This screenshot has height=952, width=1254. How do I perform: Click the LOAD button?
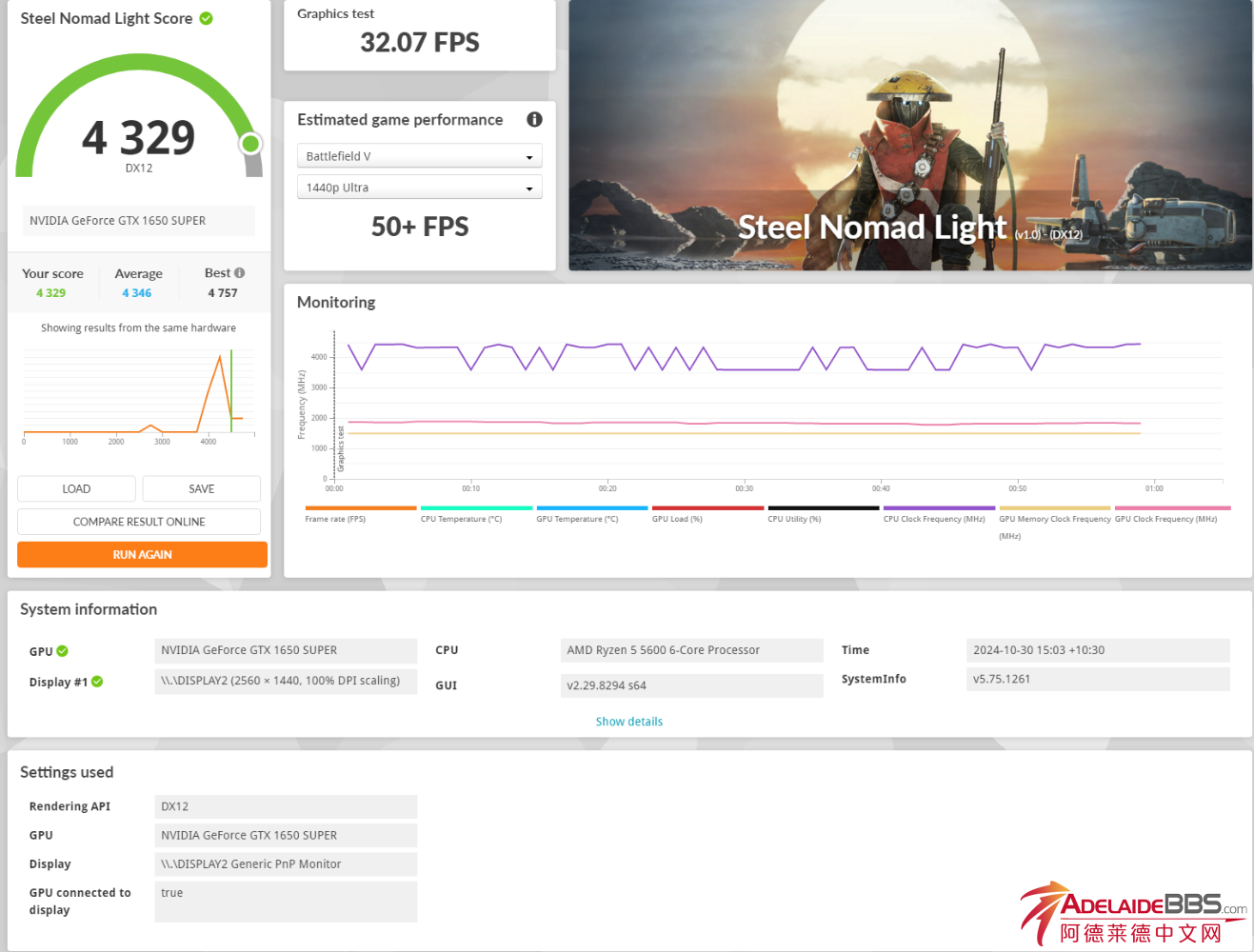click(76, 488)
